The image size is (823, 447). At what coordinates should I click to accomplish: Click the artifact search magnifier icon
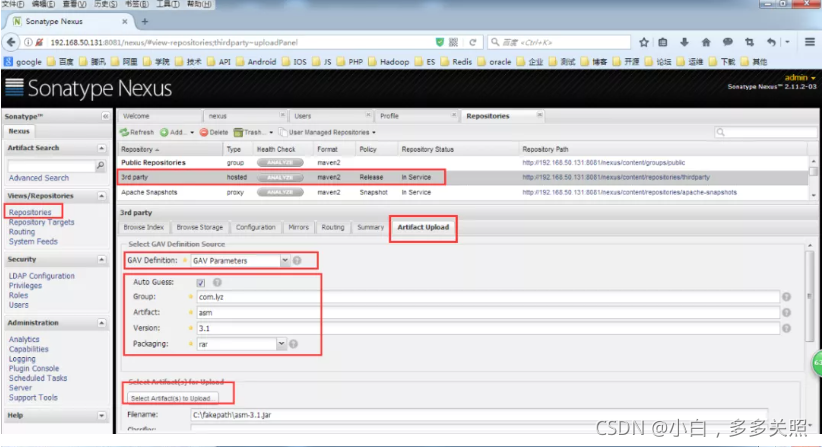[x=100, y=166]
